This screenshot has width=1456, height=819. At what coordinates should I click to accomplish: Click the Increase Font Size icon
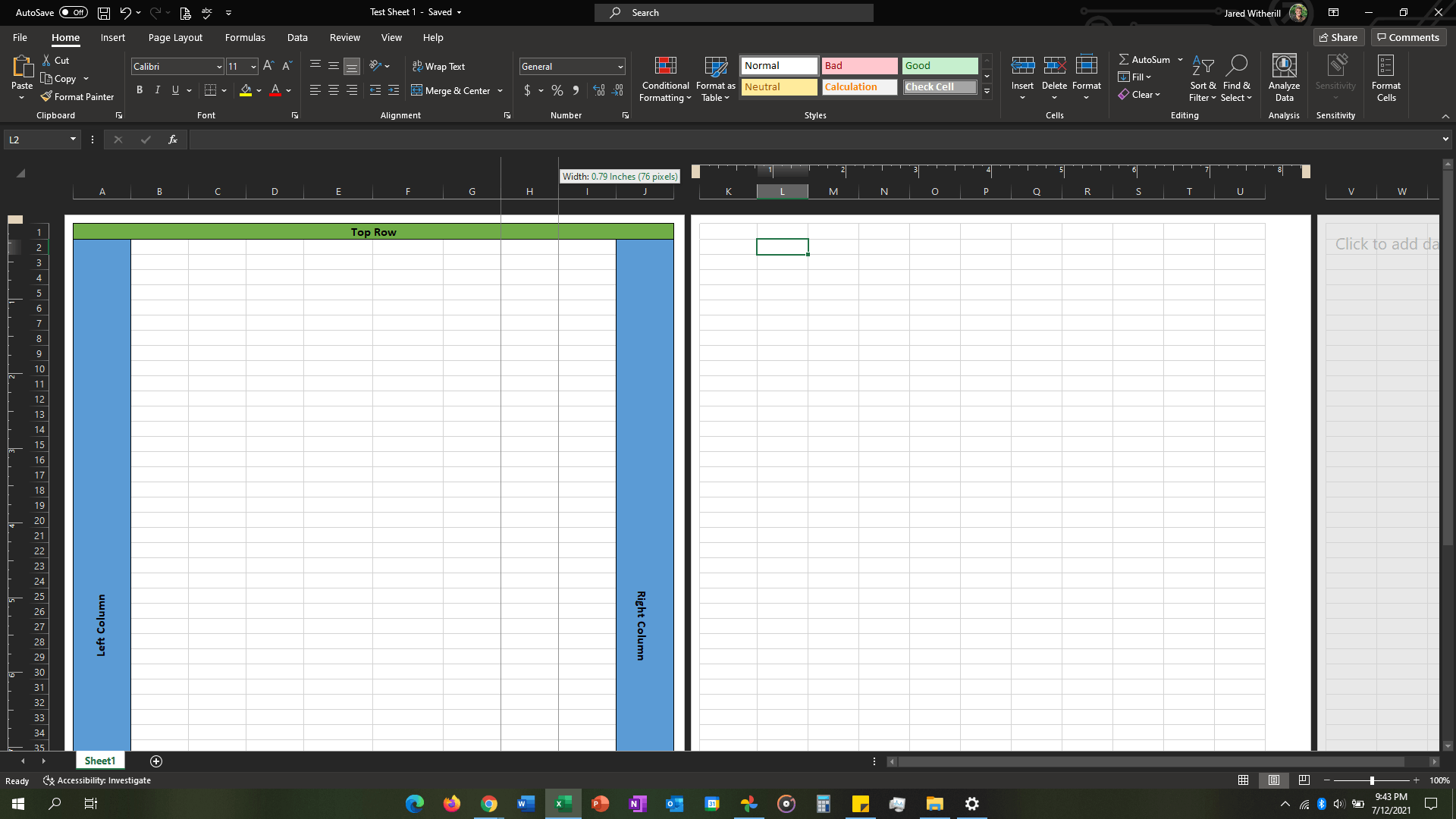(x=268, y=66)
